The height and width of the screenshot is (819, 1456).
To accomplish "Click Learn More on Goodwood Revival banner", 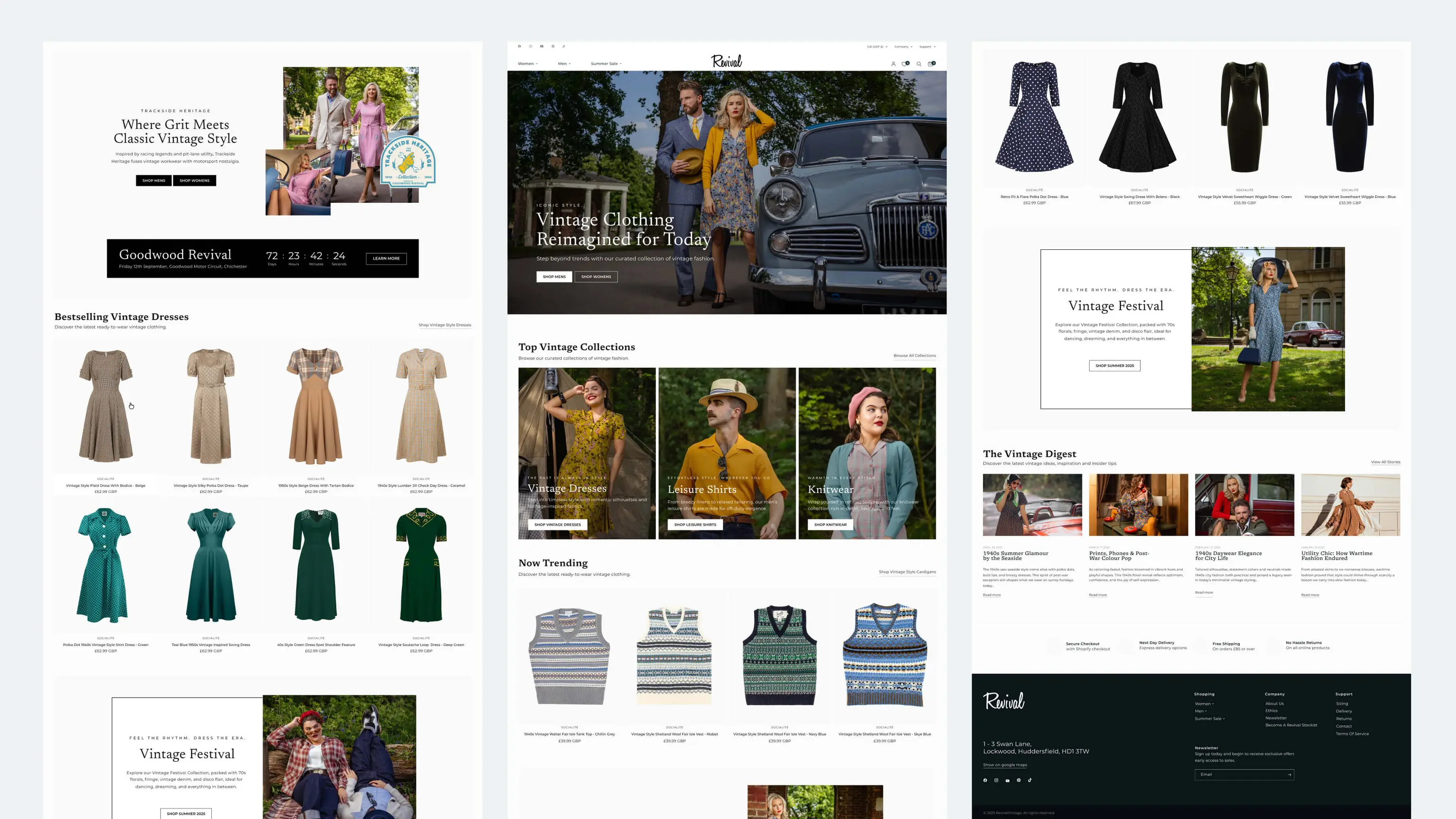I will tap(386, 258).
